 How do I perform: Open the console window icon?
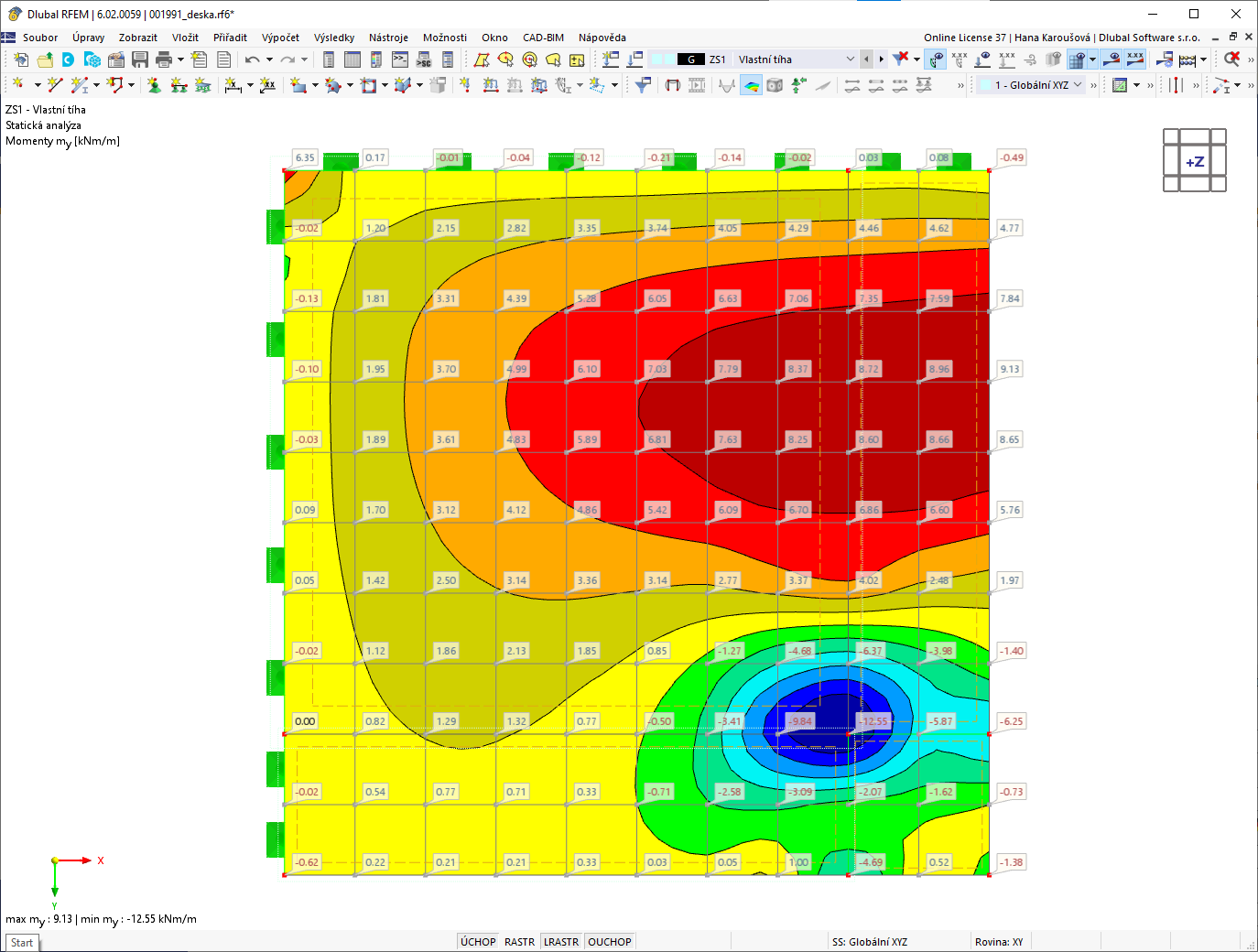tap(400, 59)
